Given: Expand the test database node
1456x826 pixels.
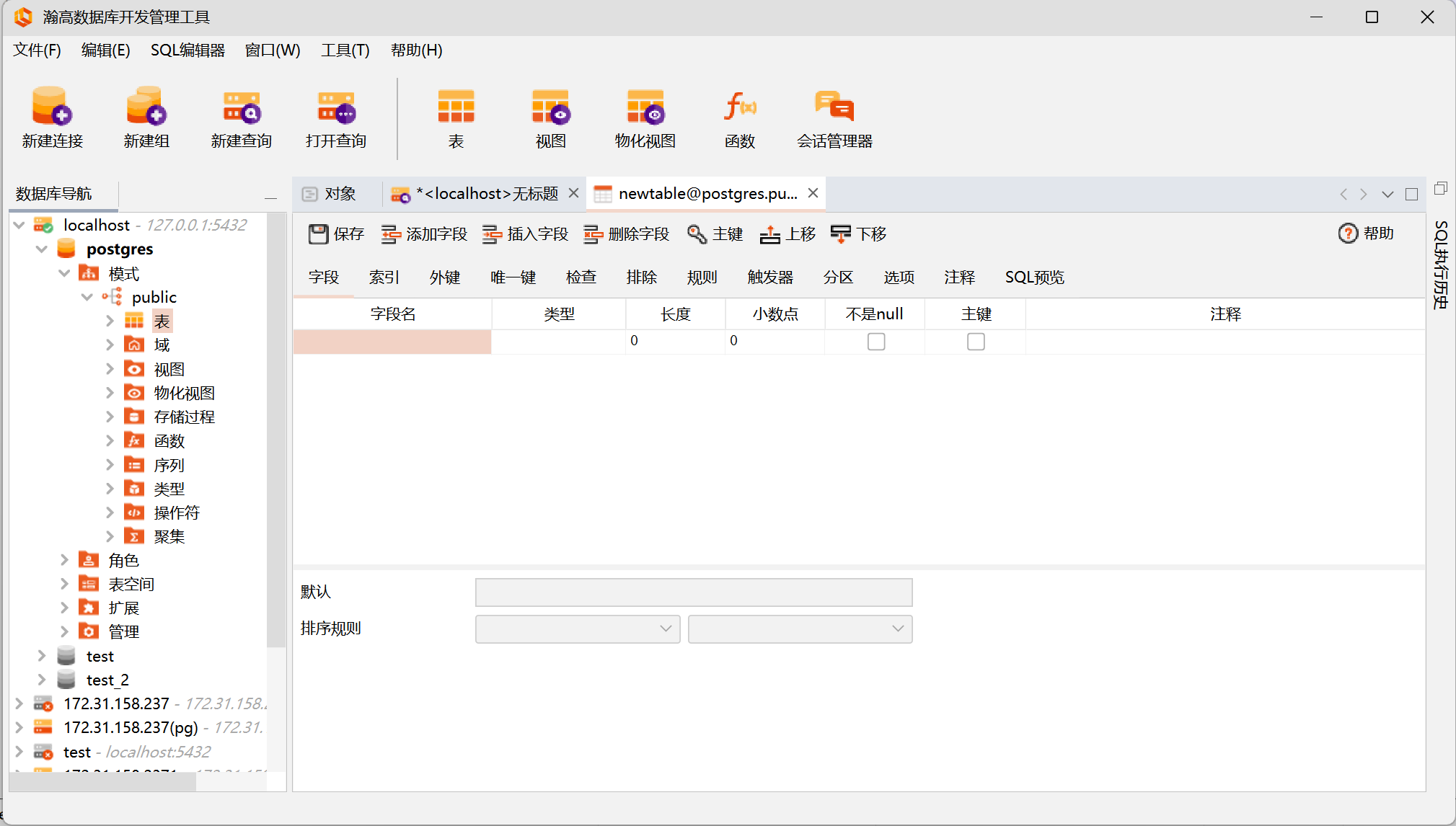Looking at the screenshot, I should [x=42, y=656].
